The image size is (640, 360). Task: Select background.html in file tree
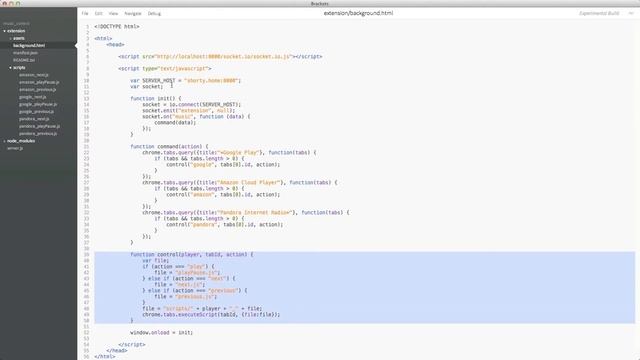pos(29,45)
